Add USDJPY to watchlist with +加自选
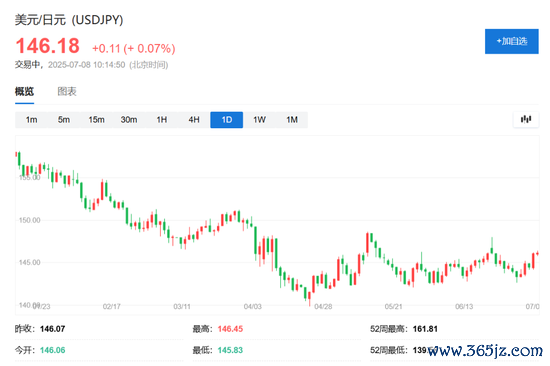Image resolution: width=550 pixels, height=366 pixels. [511, 41]
